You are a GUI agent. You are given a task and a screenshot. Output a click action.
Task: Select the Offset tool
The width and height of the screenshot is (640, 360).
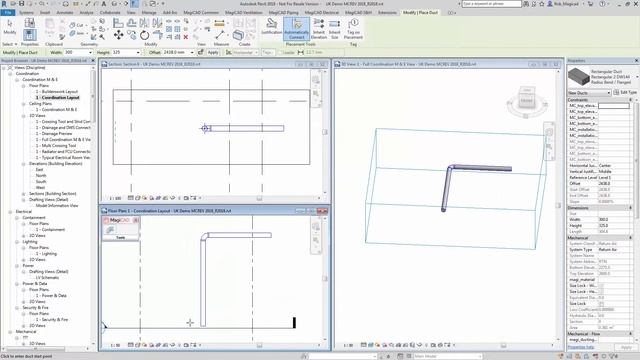tap(131, 23)
